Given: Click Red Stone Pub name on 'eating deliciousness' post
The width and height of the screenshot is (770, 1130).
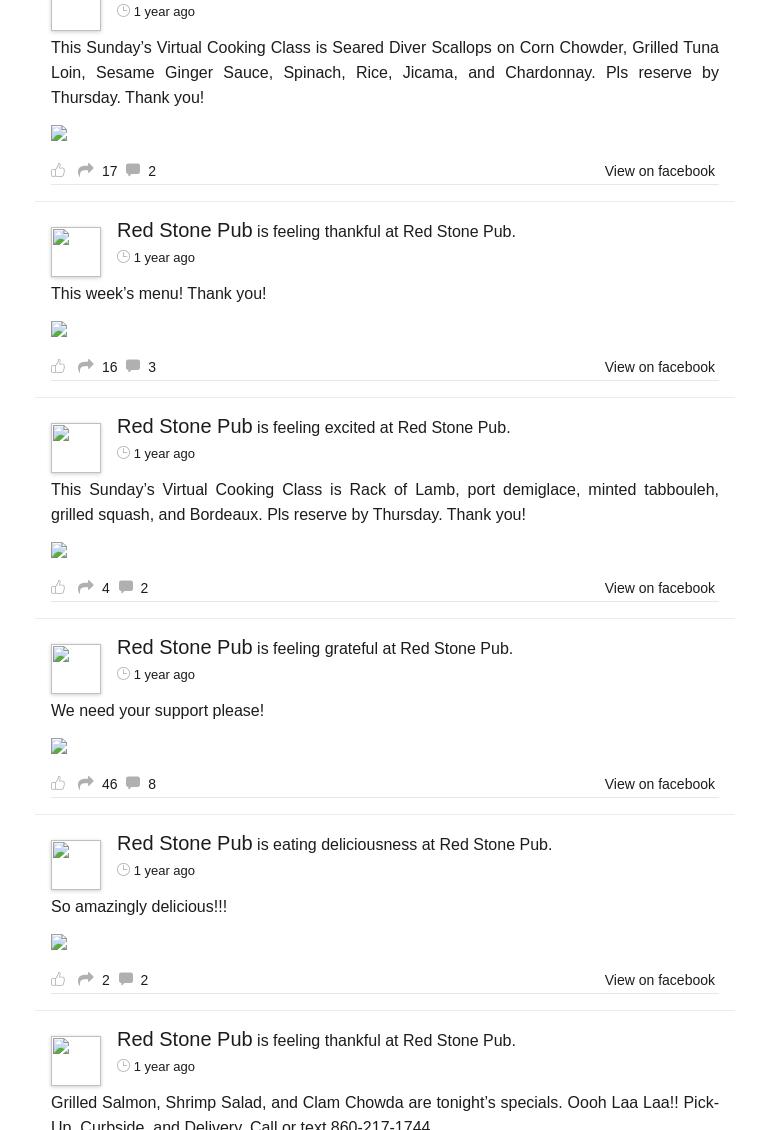Looking at the screenshot, I should 185,843.
